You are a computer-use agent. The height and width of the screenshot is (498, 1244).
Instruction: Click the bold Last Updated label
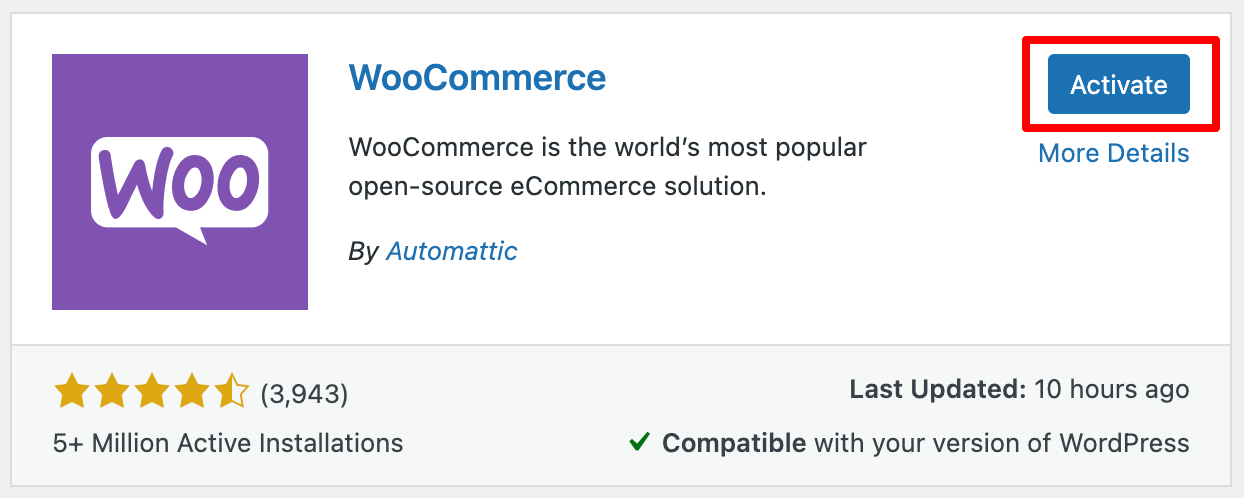click(937, 389)
